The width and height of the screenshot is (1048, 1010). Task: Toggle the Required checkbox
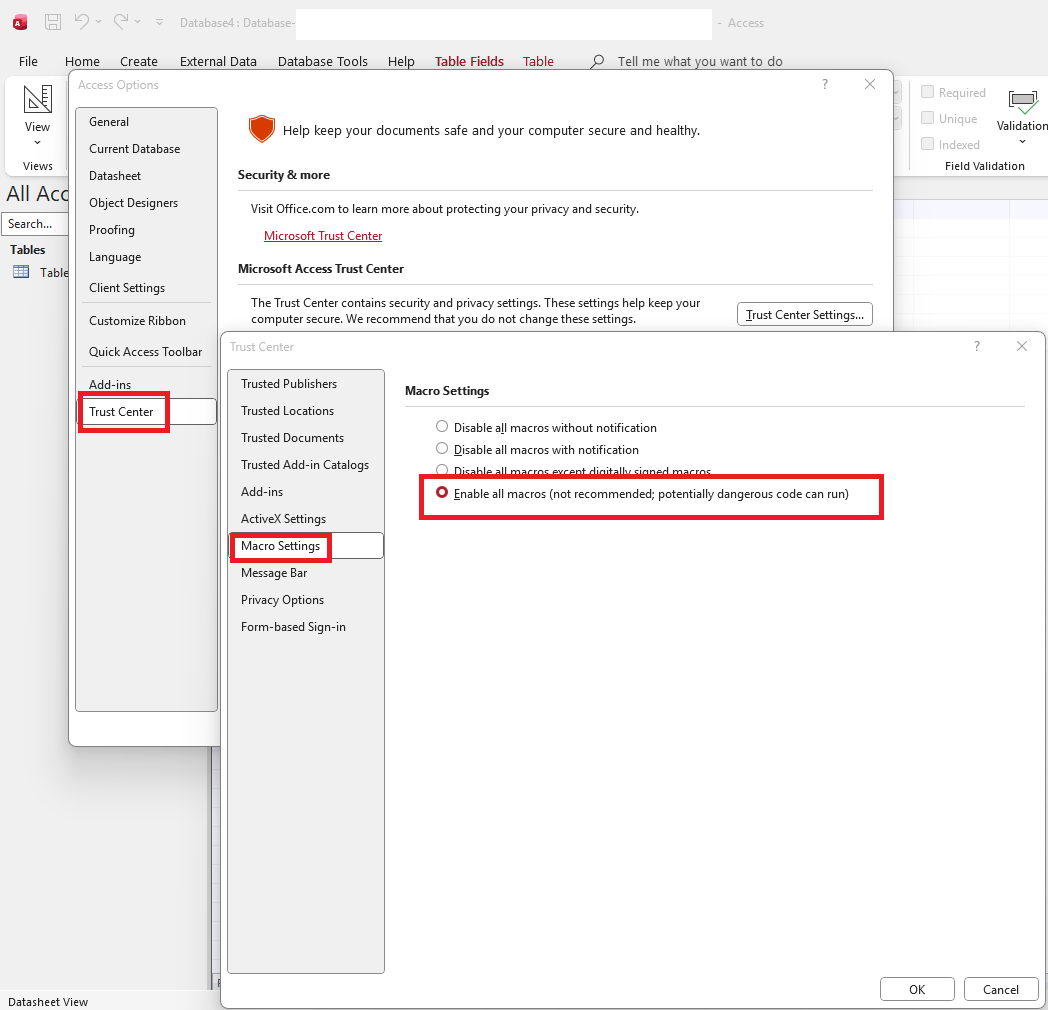(x=927, y=92)
